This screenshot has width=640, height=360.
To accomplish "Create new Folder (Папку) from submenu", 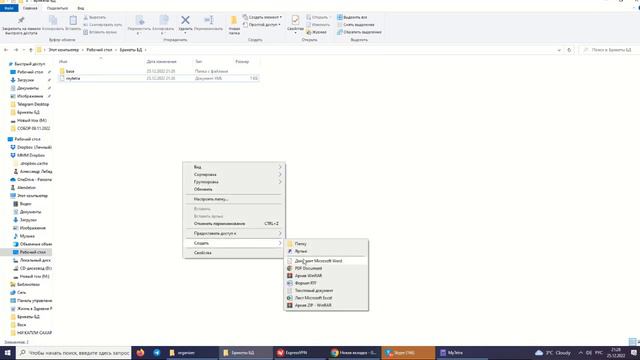I will pyautogui.click(x=326, y=244).
